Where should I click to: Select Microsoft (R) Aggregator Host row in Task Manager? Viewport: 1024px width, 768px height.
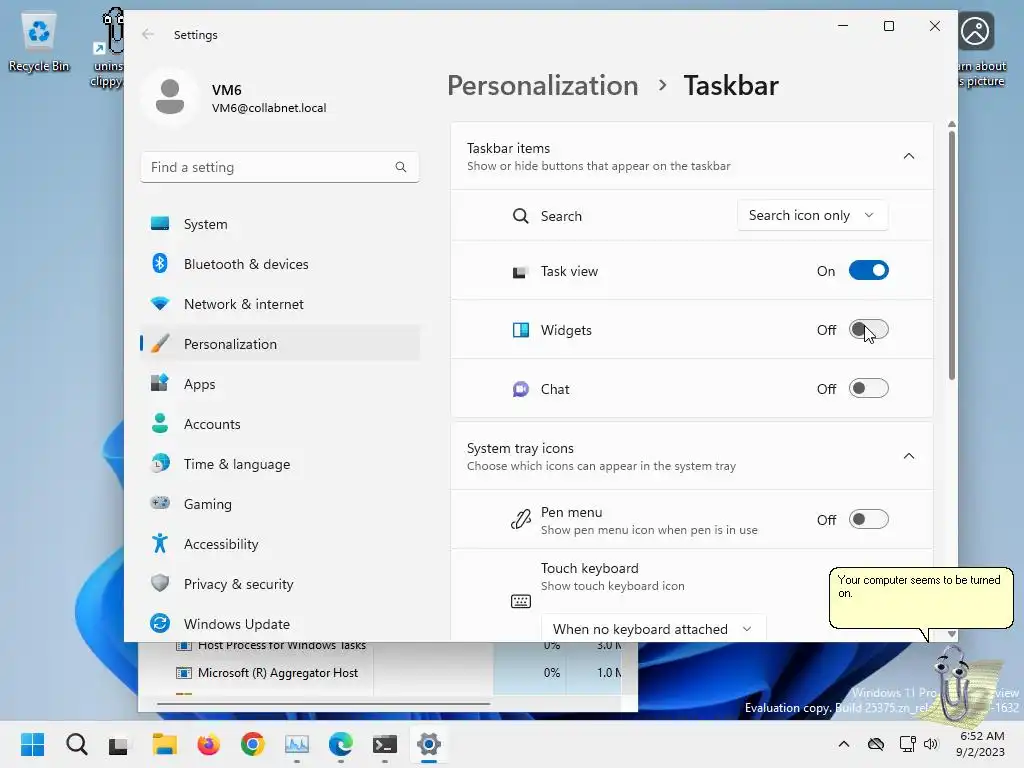point(379,673)
